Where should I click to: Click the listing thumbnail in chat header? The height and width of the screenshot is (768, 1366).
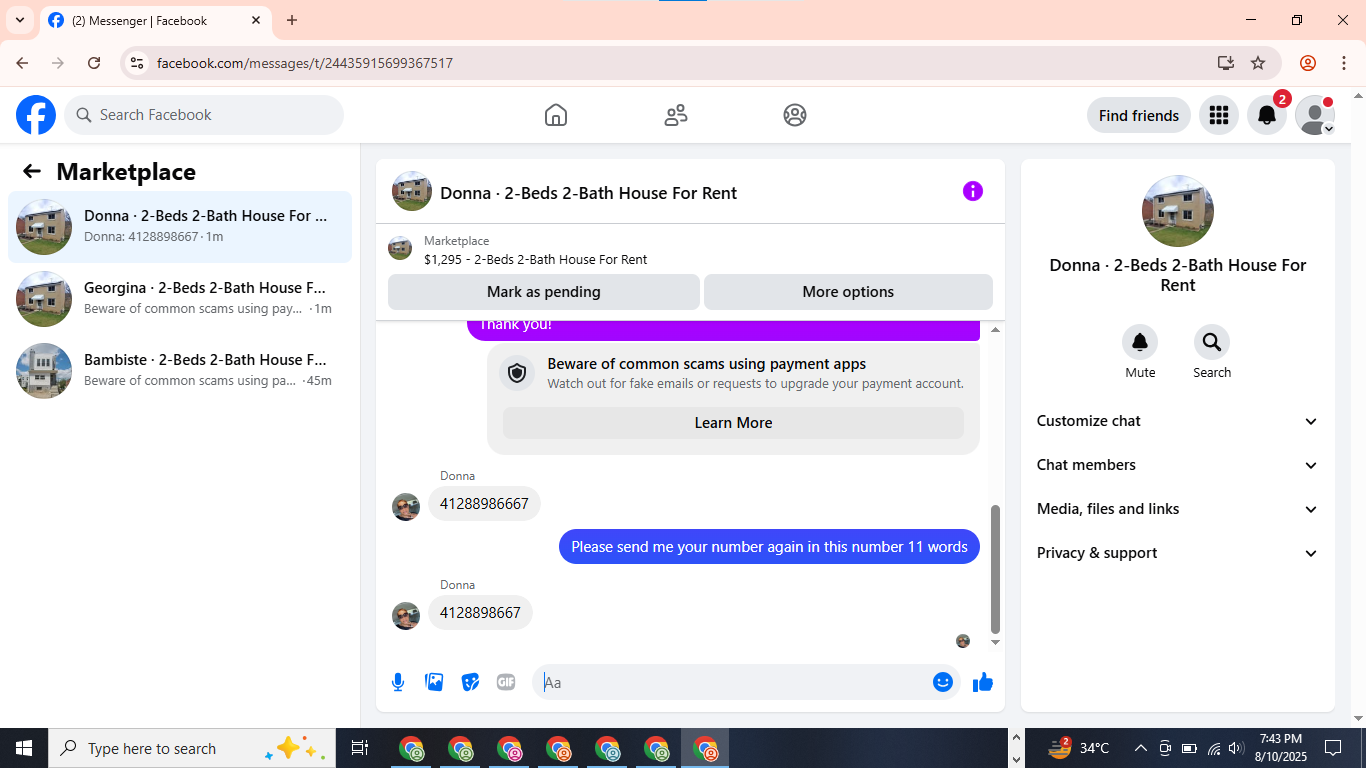pyautogui.click(x=412, y=191)
